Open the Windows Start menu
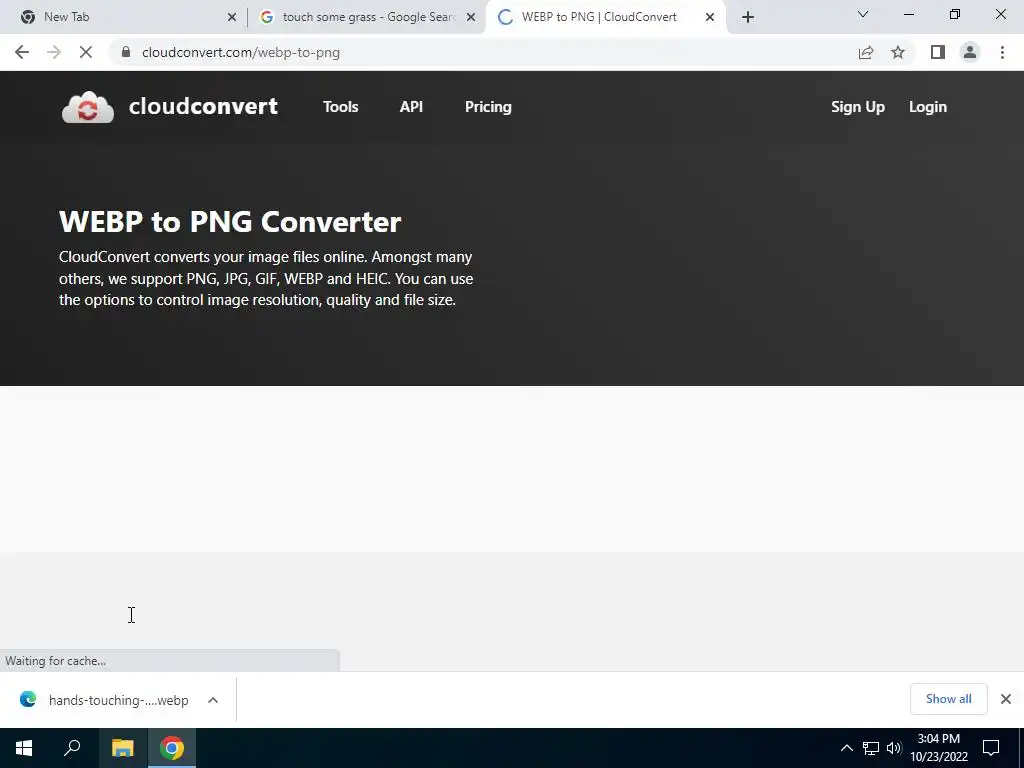Viewport: 1024px width, 768px height. [x=24, y=748]
